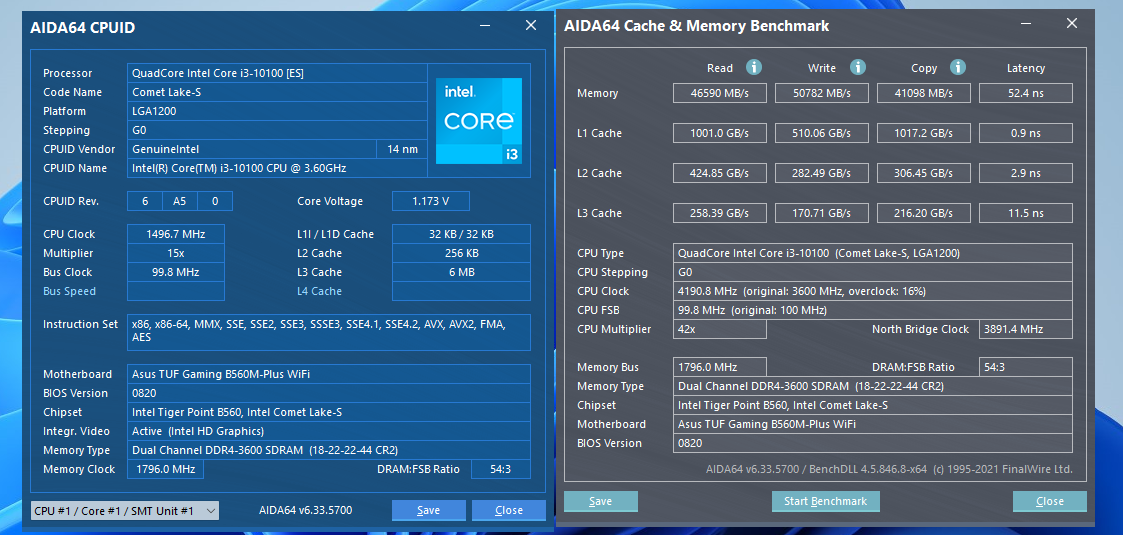Click the Memory Bus value 1796.0 MHz in Benchmark

[x=720, y=367]
